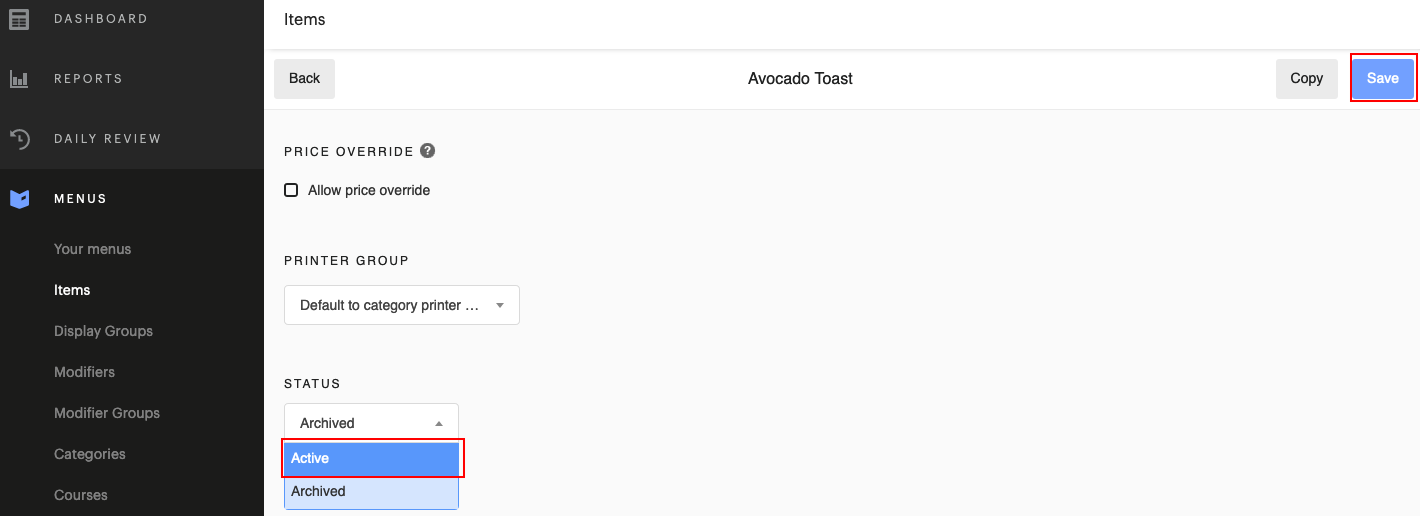
Task: Open the Modifiers sidebar item
Action: (84, 372)
